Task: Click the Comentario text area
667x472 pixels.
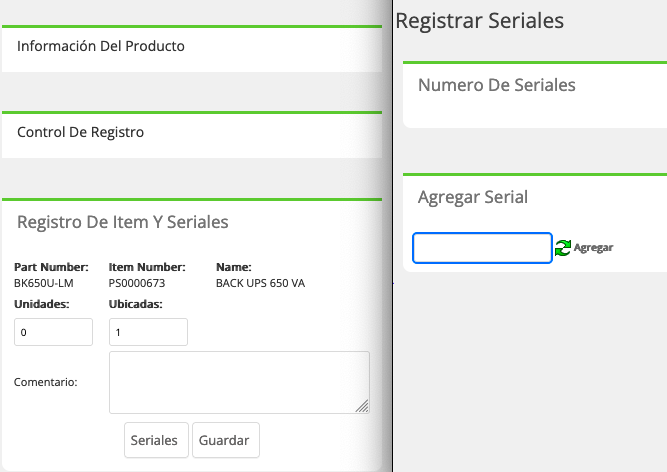Action: pos(239,382)
